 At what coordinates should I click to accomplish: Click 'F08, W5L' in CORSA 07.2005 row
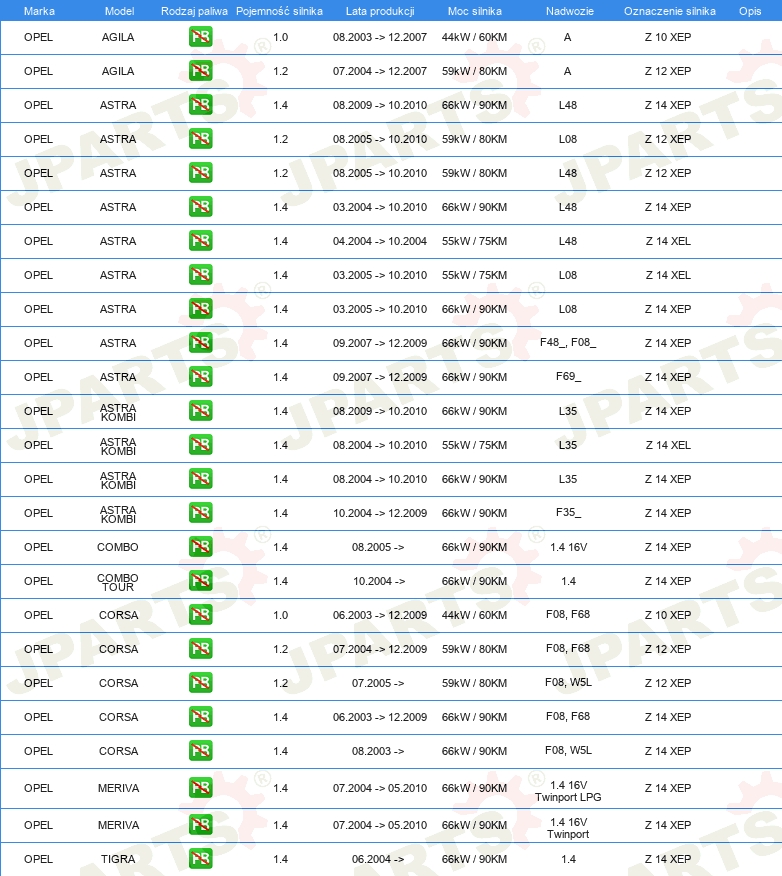[x=568, y=682]
